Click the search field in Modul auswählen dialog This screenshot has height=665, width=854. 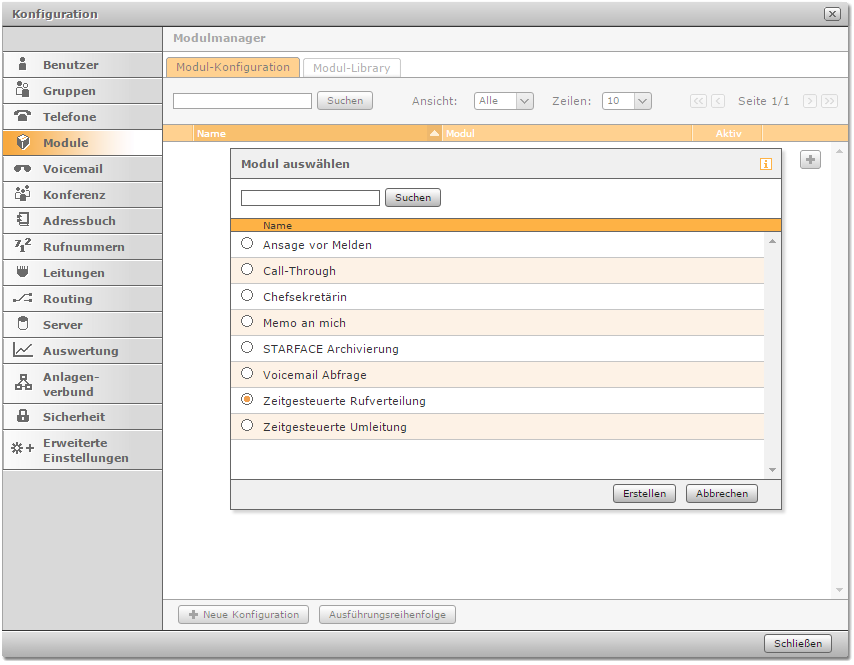click(x=310, y=198)
